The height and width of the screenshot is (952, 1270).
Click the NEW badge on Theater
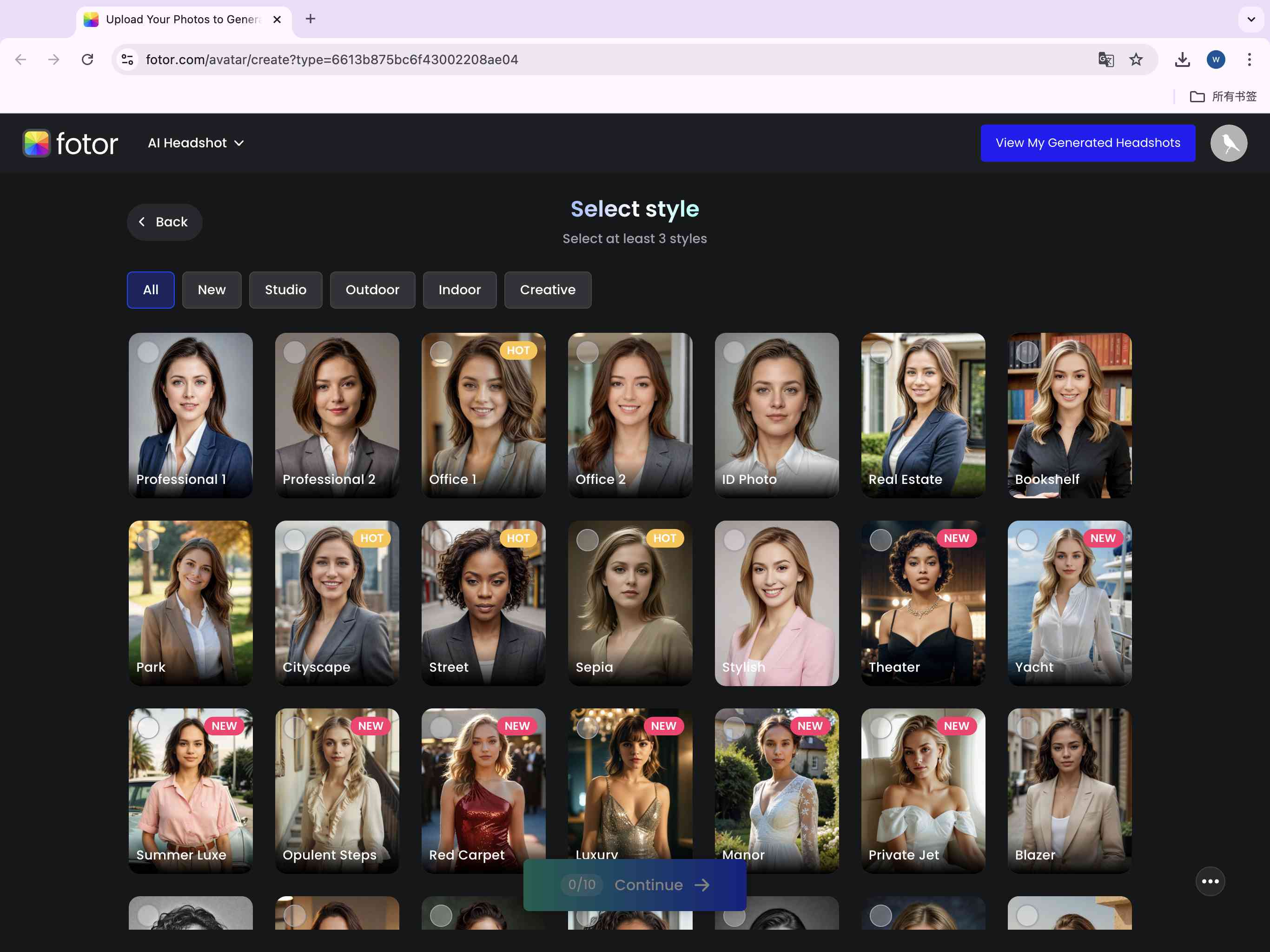tap(956, 538)
